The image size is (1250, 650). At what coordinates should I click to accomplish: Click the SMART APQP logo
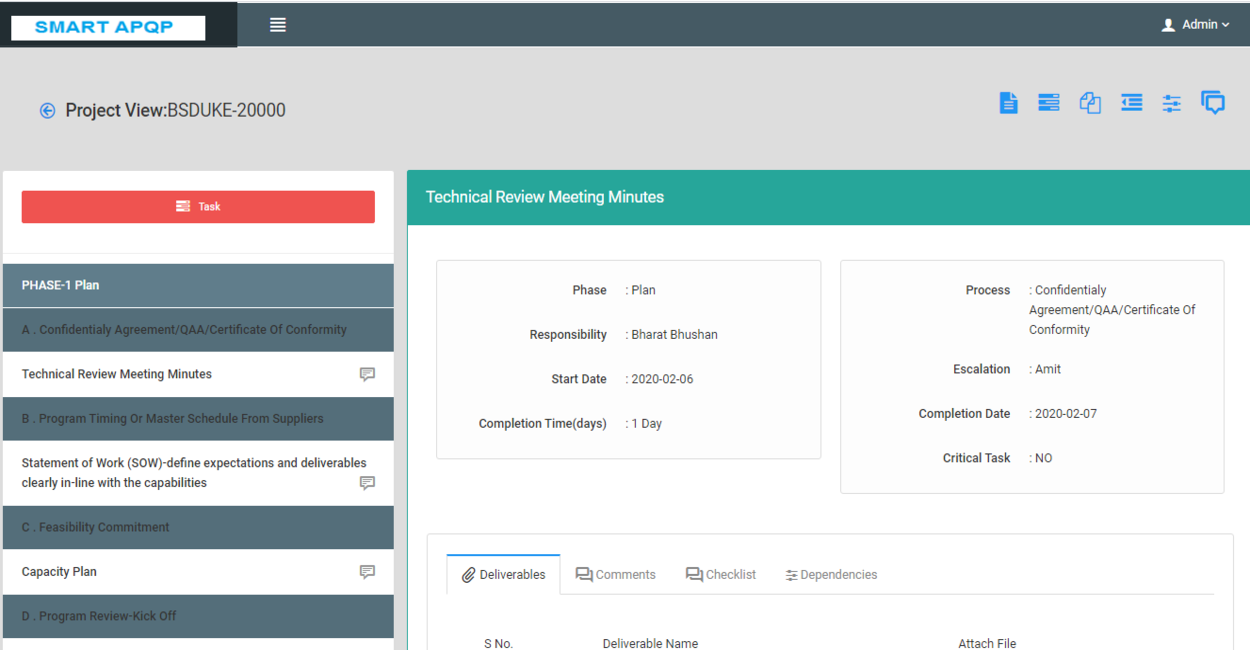108,27
